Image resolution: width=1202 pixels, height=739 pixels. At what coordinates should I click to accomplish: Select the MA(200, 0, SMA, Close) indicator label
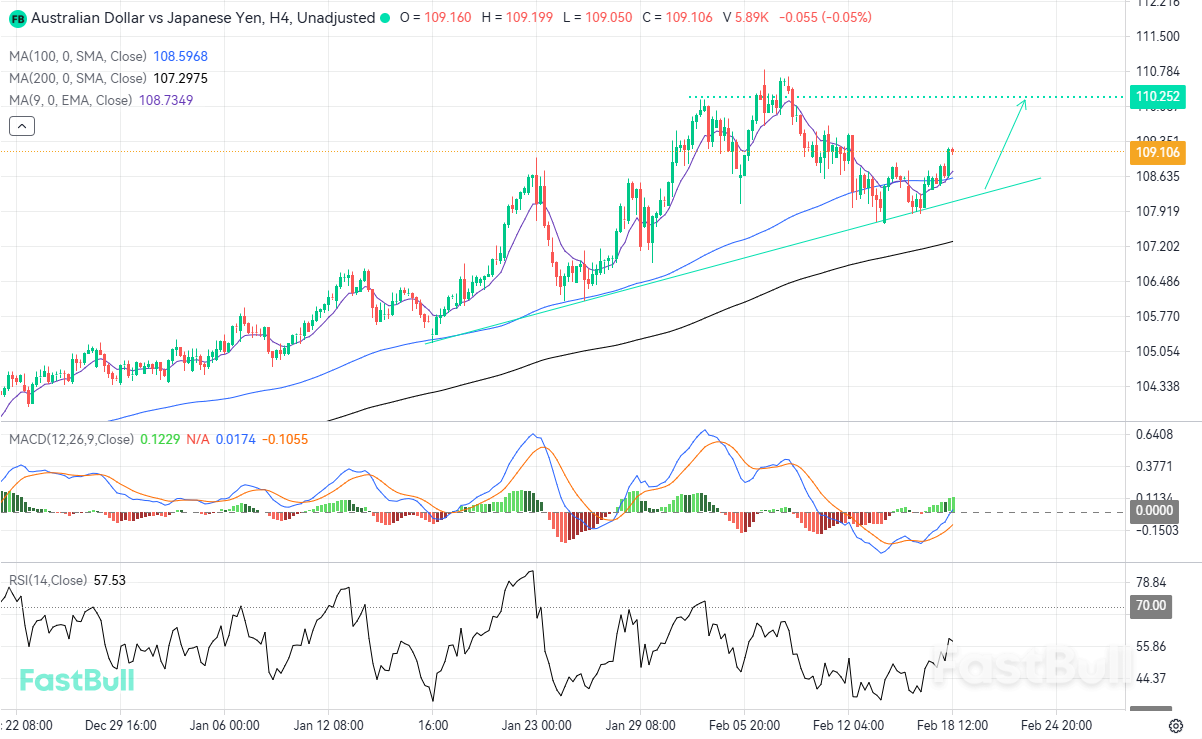[x=77, y=78]
